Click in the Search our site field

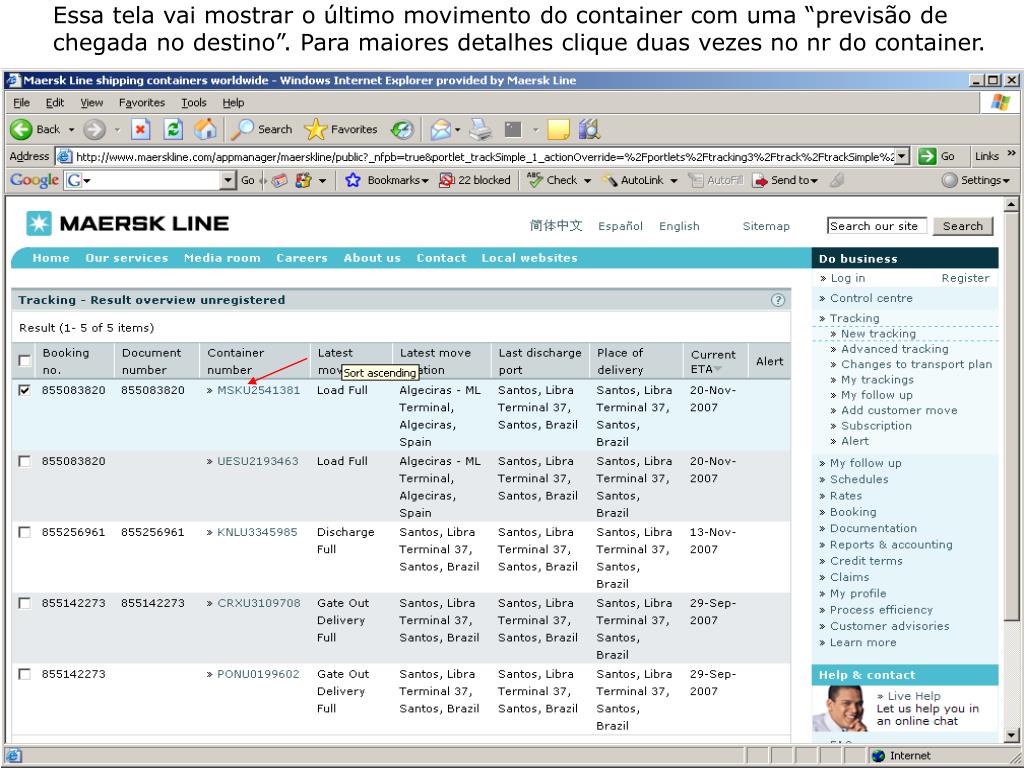(876, 226)
